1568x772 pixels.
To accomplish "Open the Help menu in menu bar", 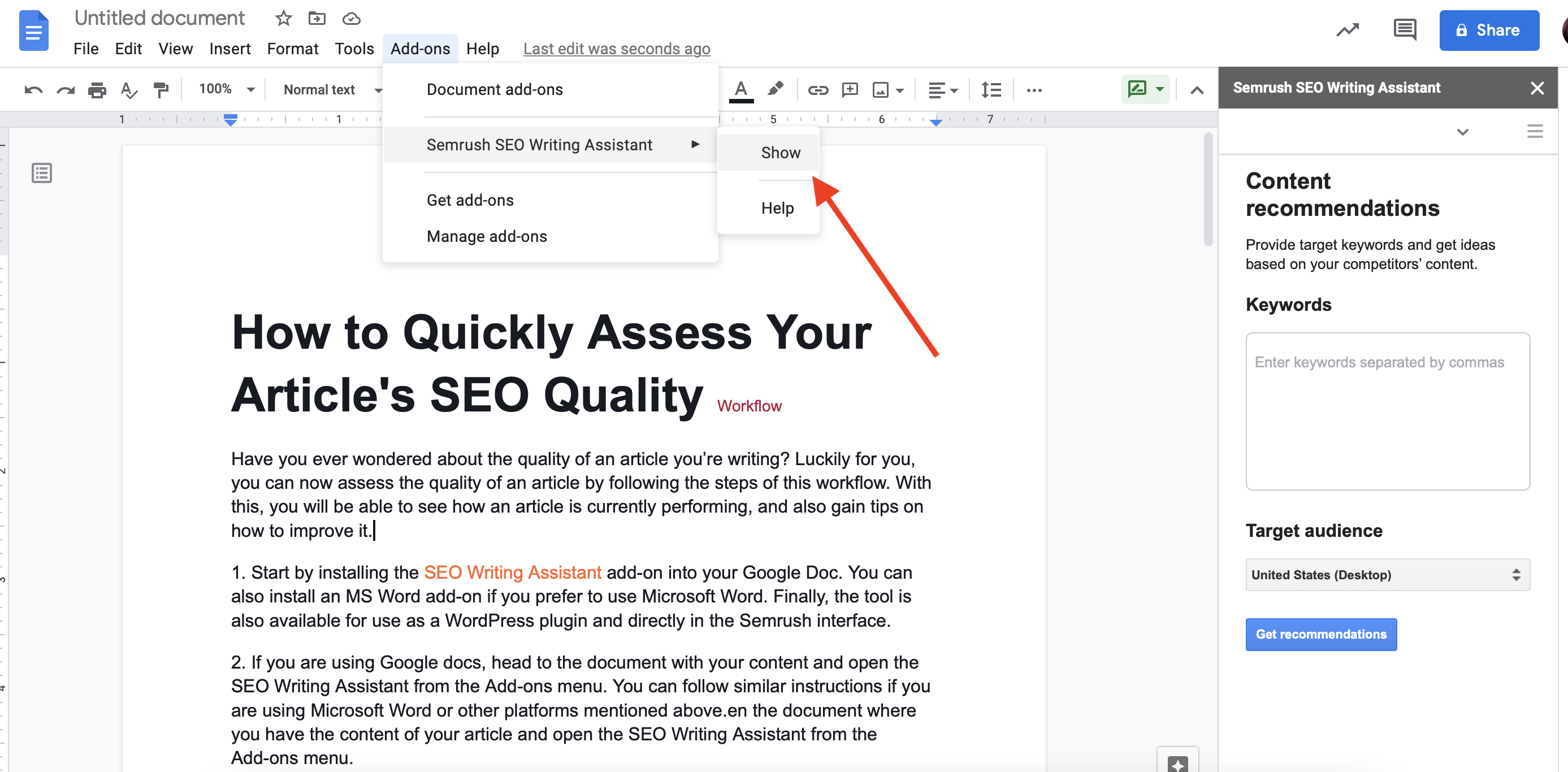I will [483, 49].
